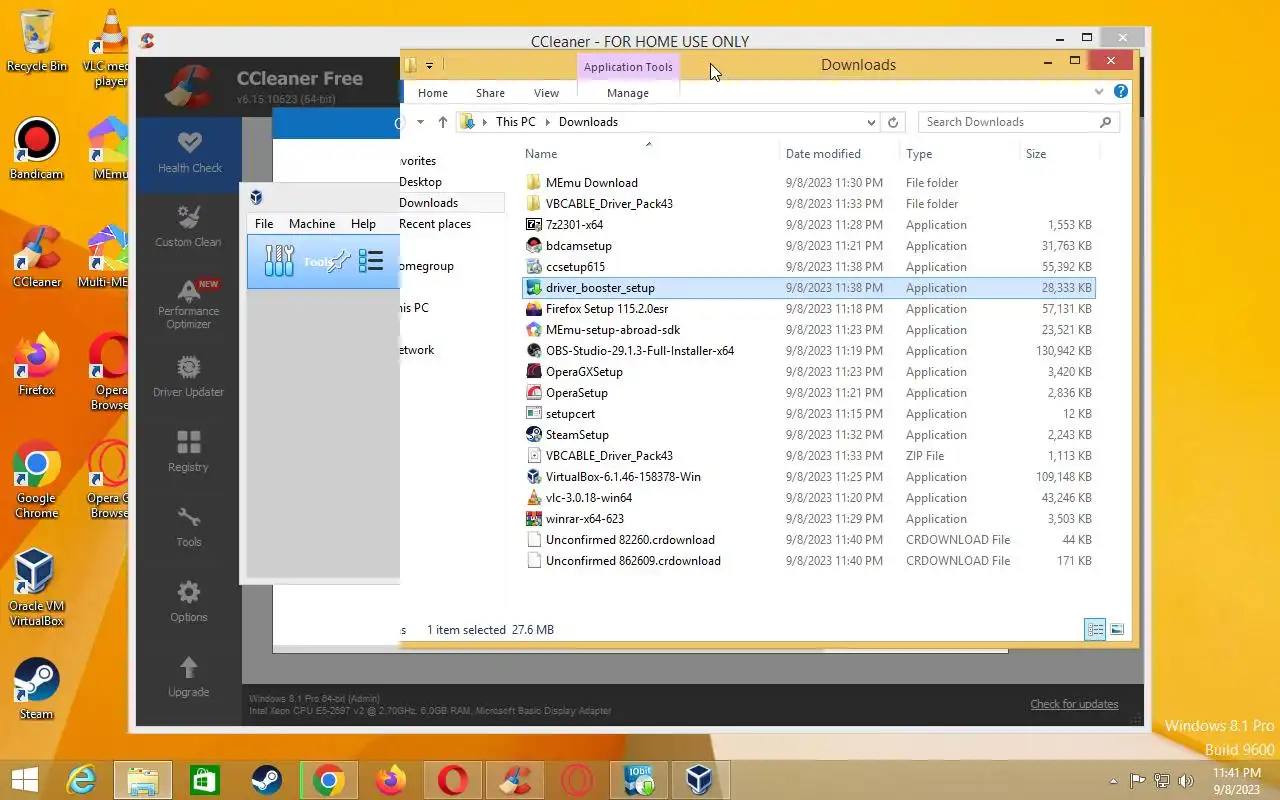Select Firefox Setup 115.2.0esr file
The width and height of the screenshot is (1280, 800).
[x=808, y=309]
